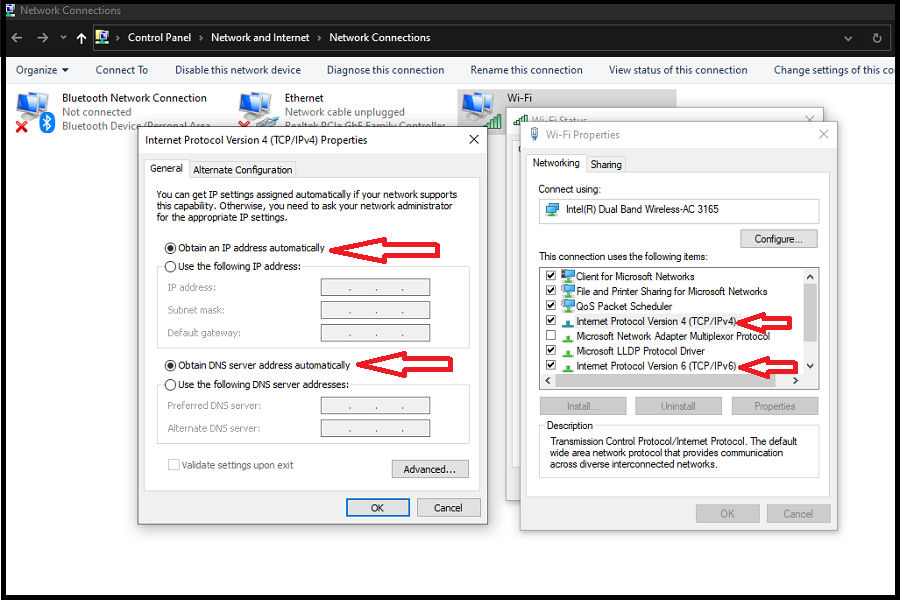Click the Back arrow in navigation bar
This screenshot has height=600, width=900.
click(17, 38)
